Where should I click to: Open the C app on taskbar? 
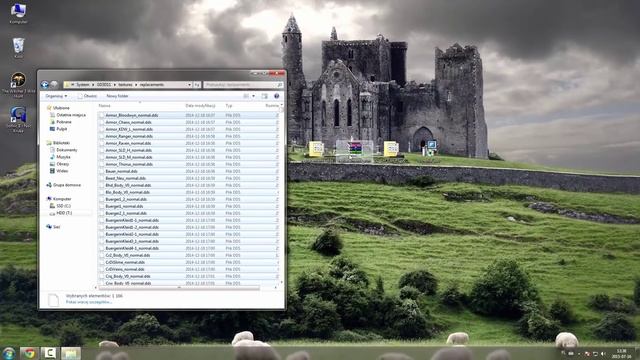49,353
